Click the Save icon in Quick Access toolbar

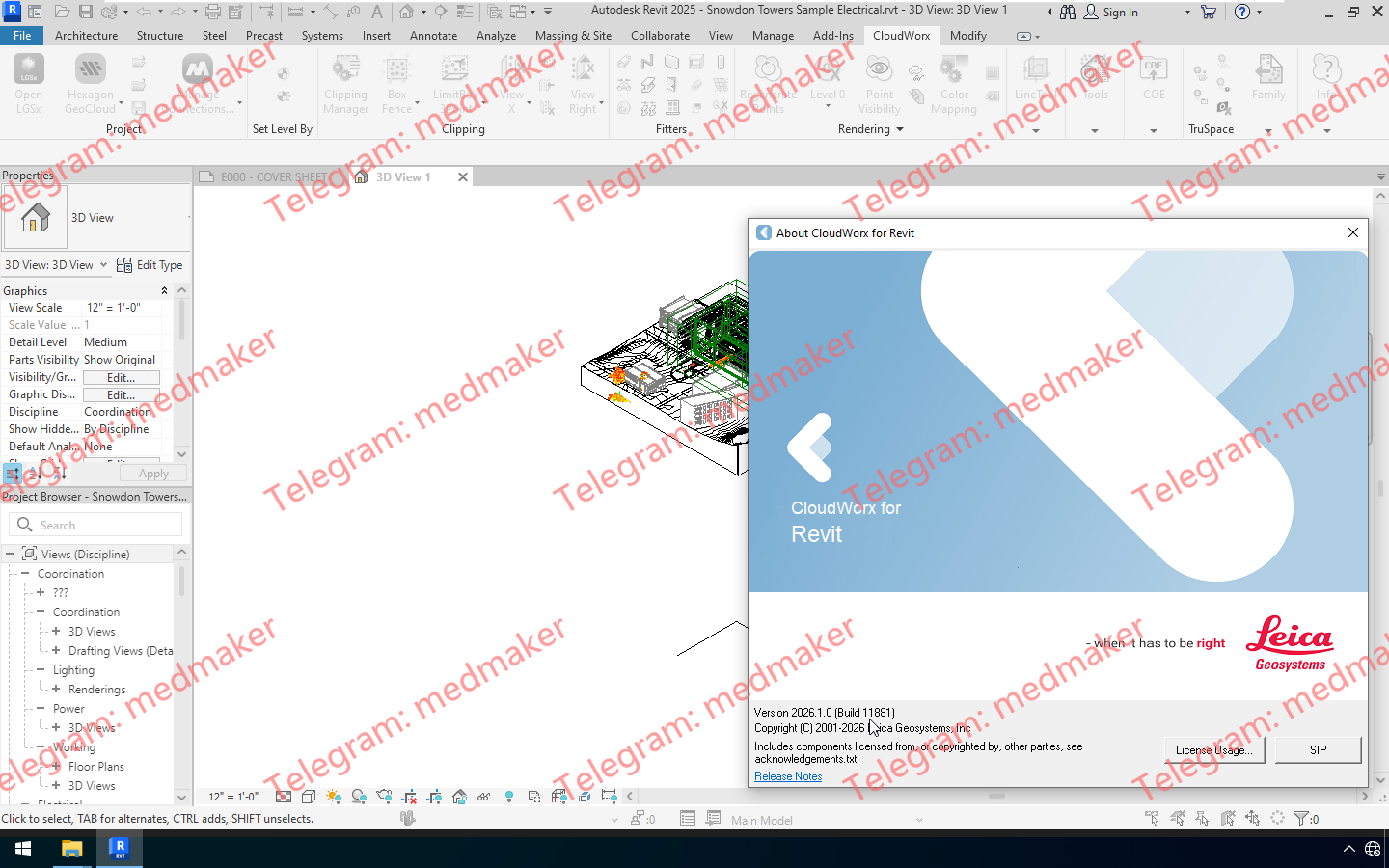(x=86, y=12)
